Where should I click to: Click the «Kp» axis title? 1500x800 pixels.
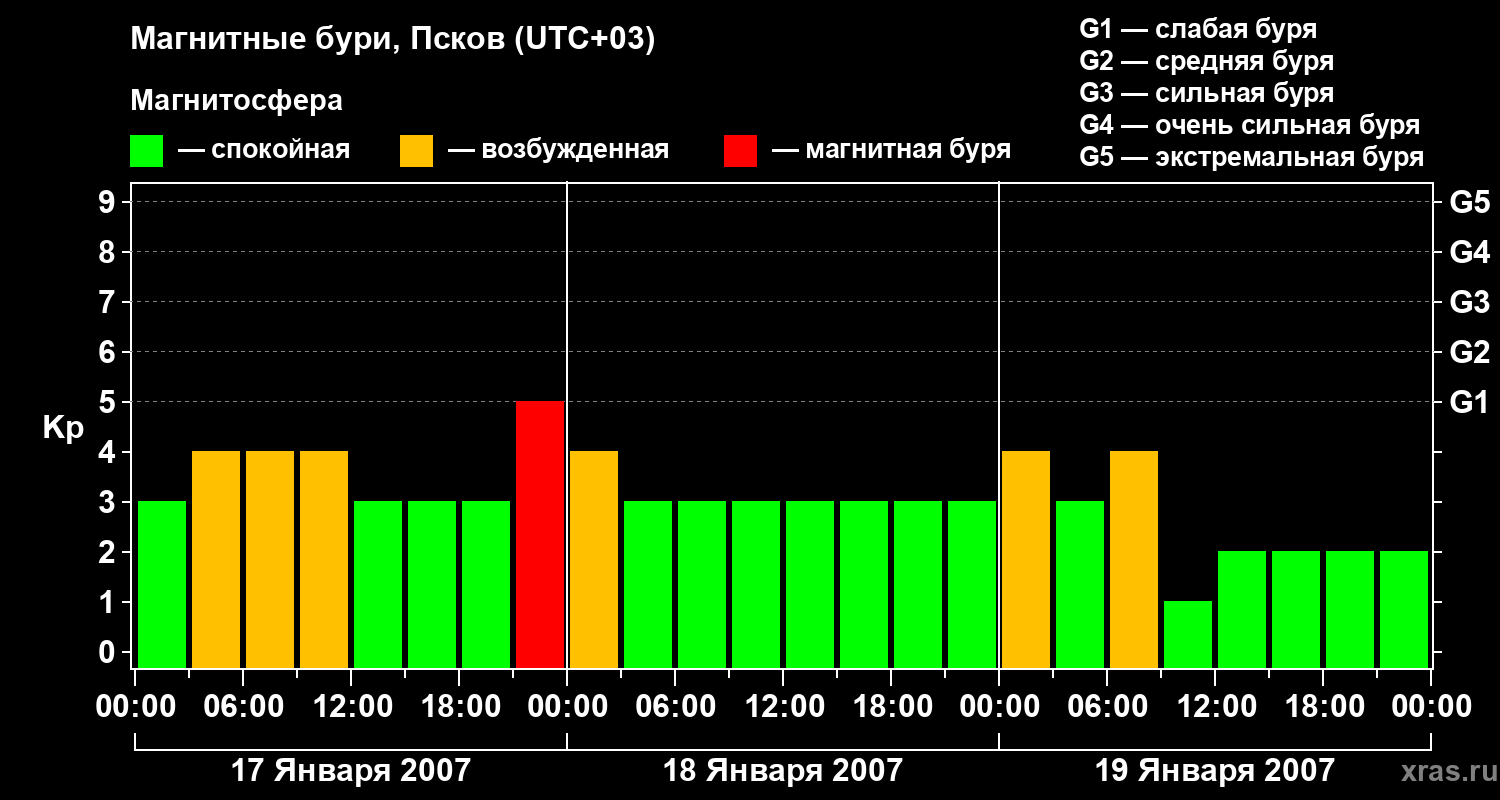tap(63, 429)
